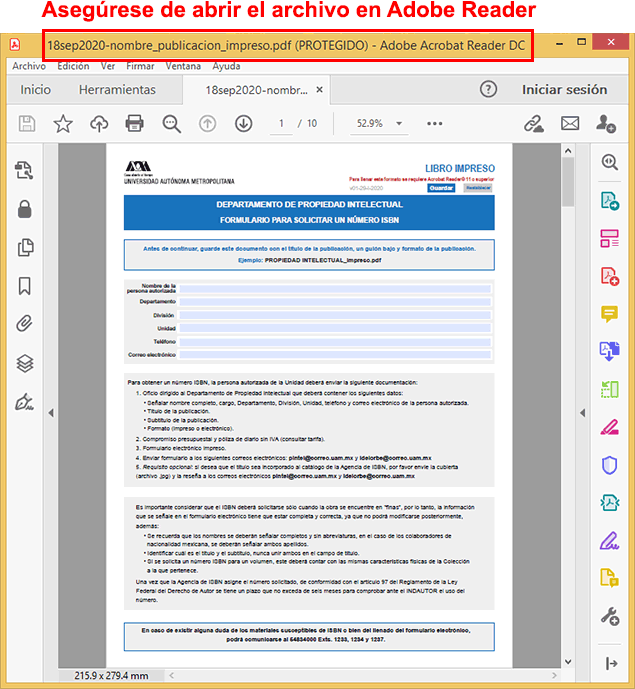Click the horizontal scrollbar right arrow
The height and width of the screenshot is (689, 635).
pyautogui.click(x=554, y=675)
